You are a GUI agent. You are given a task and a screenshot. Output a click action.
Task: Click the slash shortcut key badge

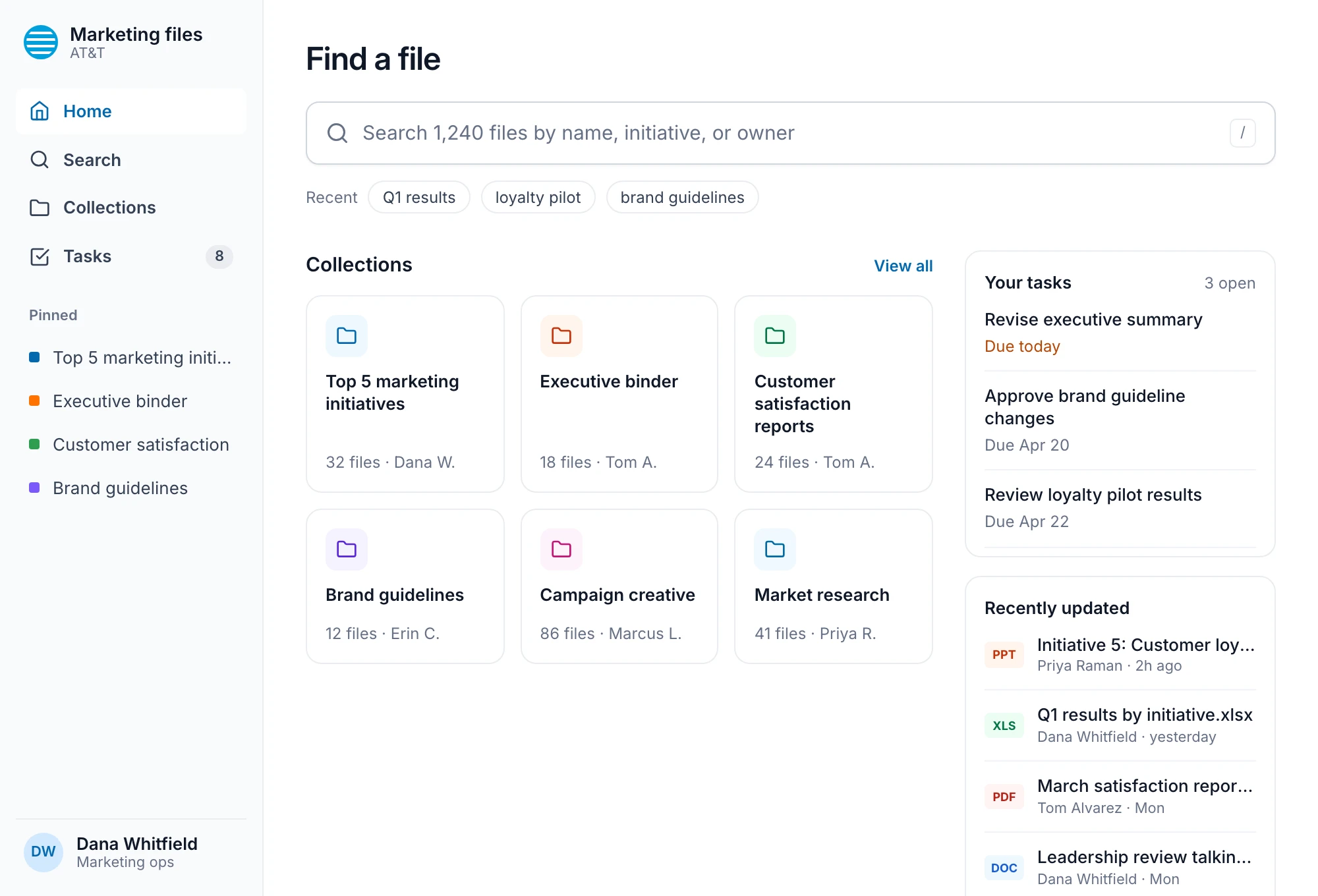[1242, 133]
